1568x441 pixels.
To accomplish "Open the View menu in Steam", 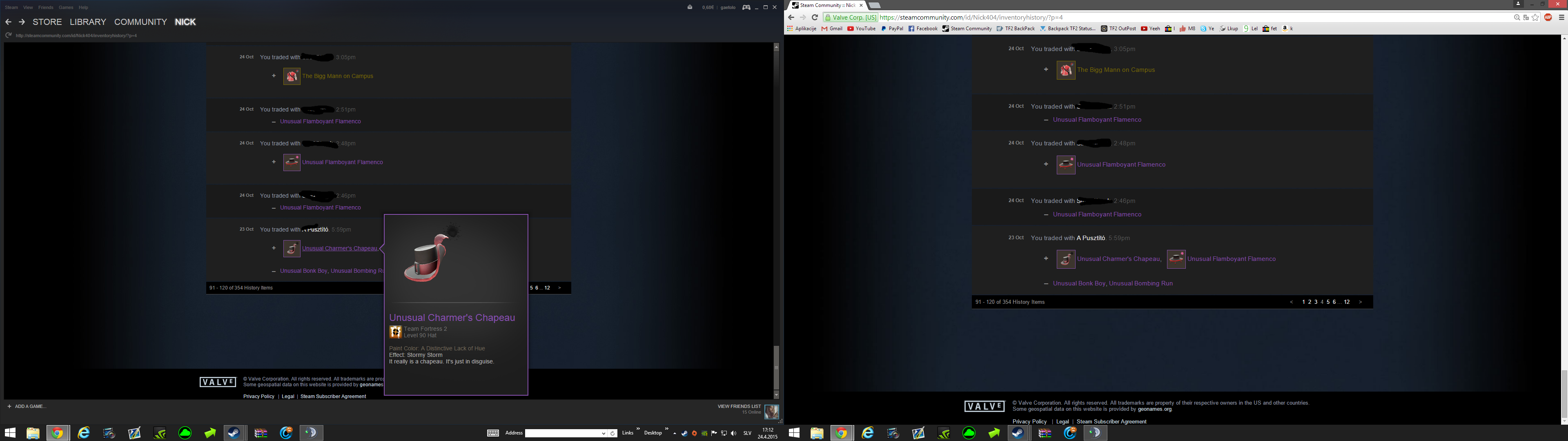I will [x=28, y=7].
